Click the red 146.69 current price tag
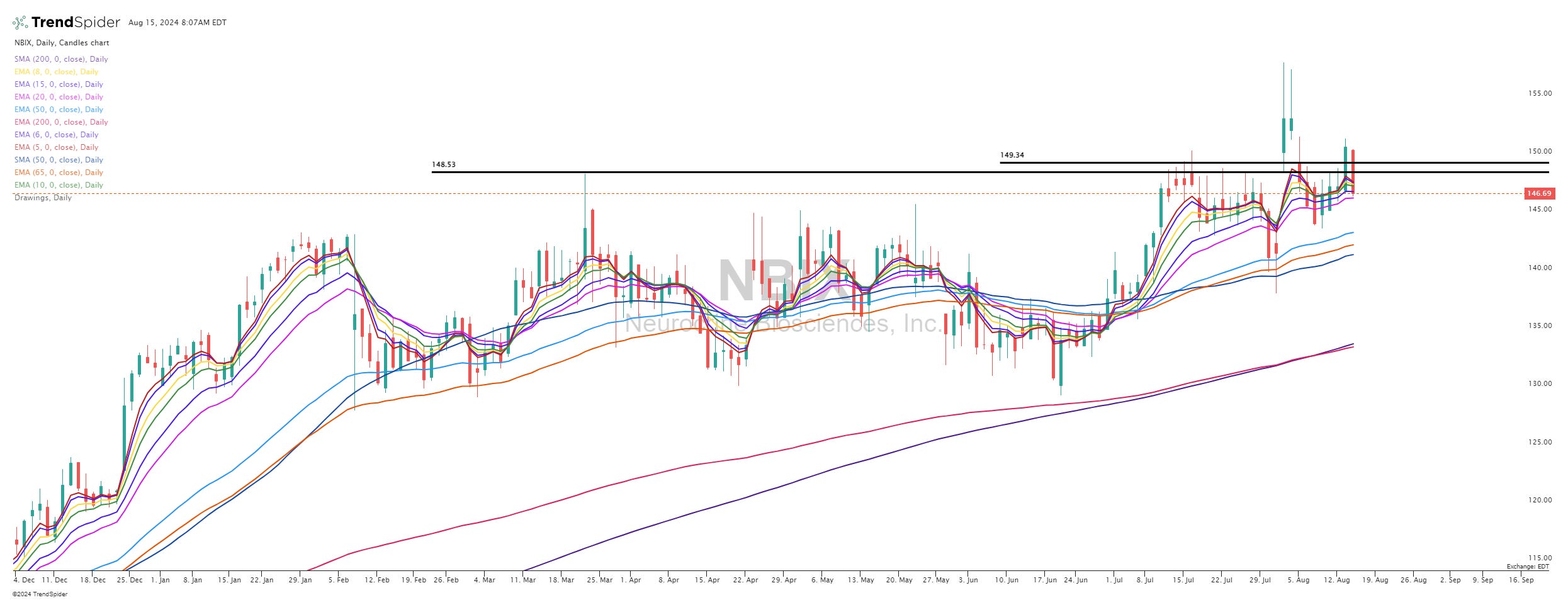The width and height of the screenshot is (1568, 600). click(1538, 193)
